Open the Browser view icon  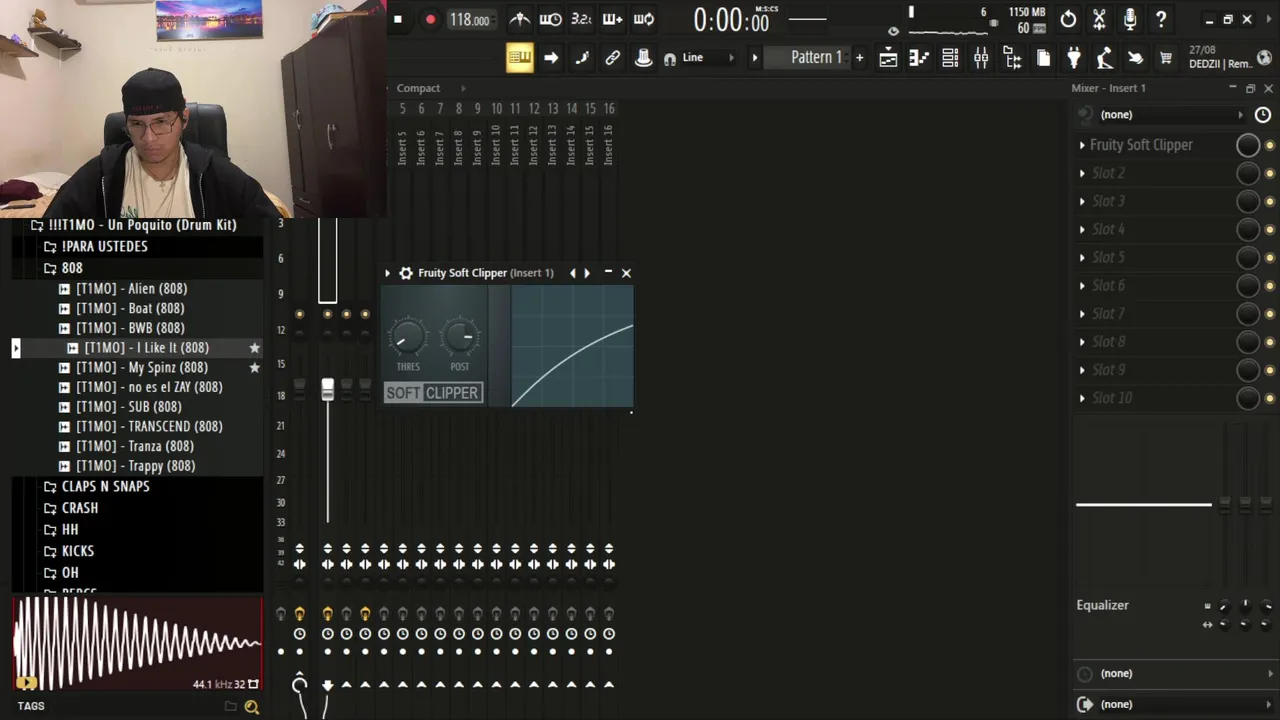click(1012, 59)
